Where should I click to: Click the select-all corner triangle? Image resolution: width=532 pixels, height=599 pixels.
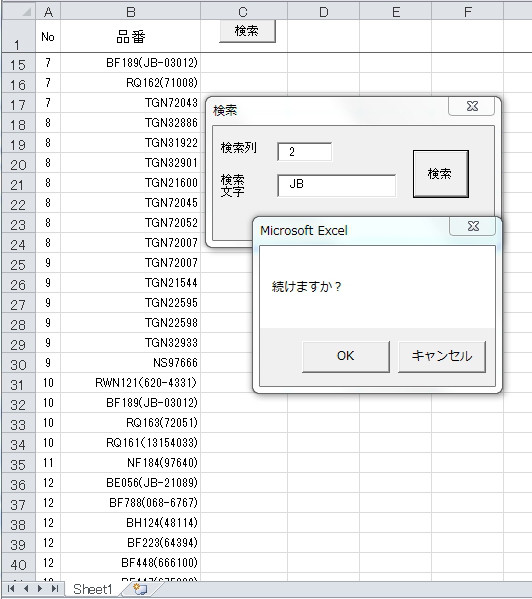tap(25, 12)
